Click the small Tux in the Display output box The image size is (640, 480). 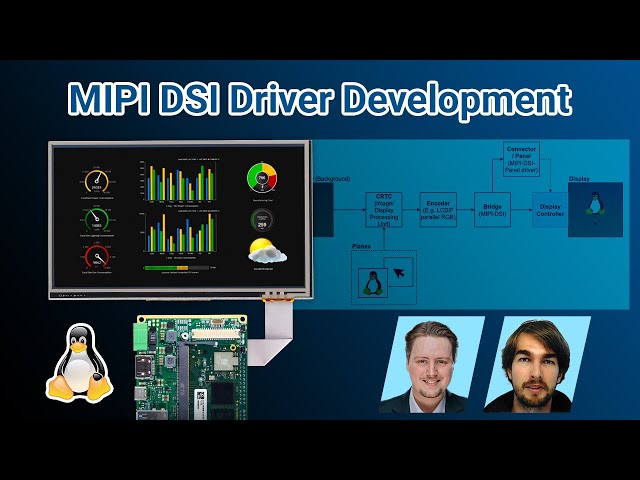point(595,204)
